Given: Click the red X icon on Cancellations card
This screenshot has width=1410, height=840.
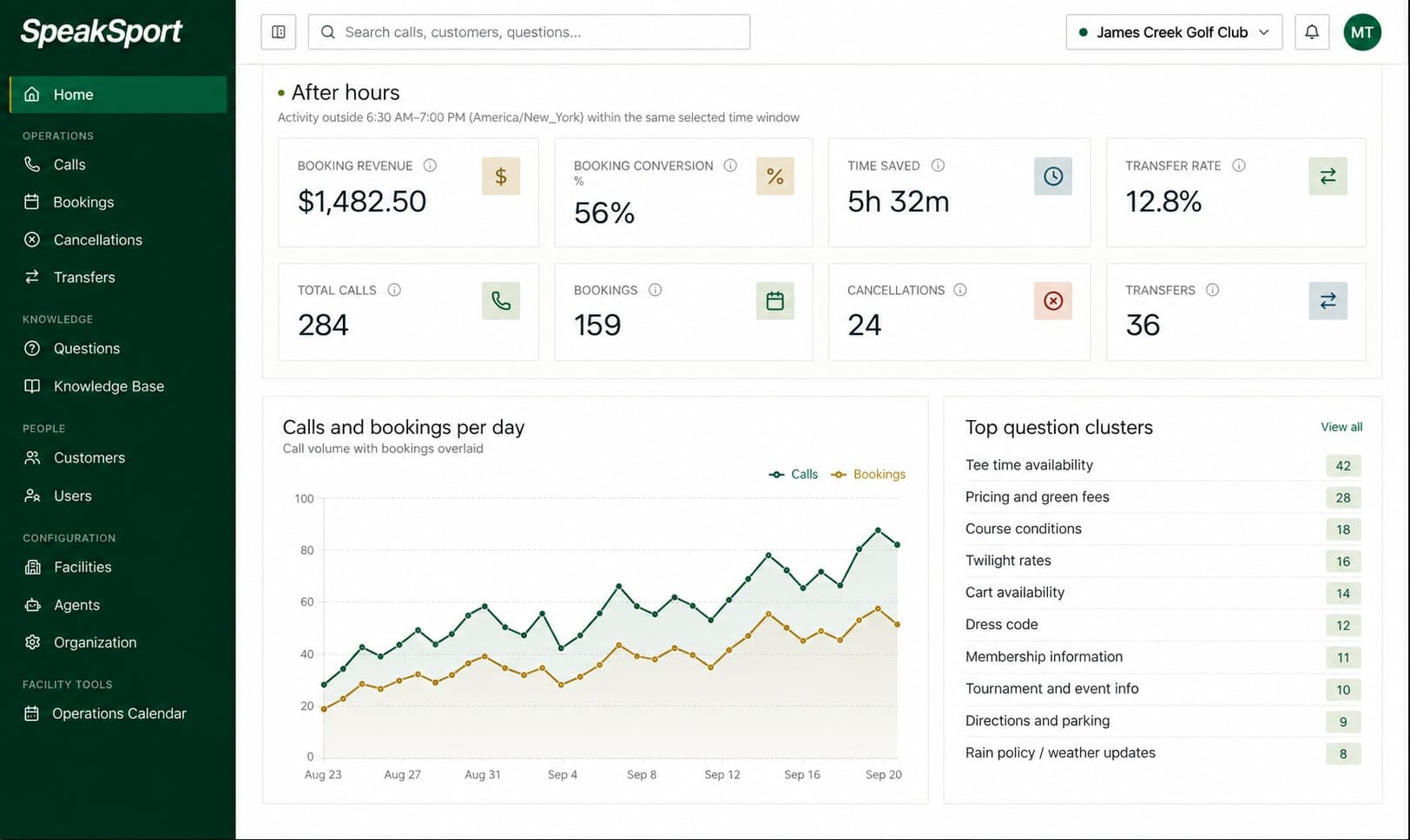Looking at the screenshot, I should coord(1053,300).
